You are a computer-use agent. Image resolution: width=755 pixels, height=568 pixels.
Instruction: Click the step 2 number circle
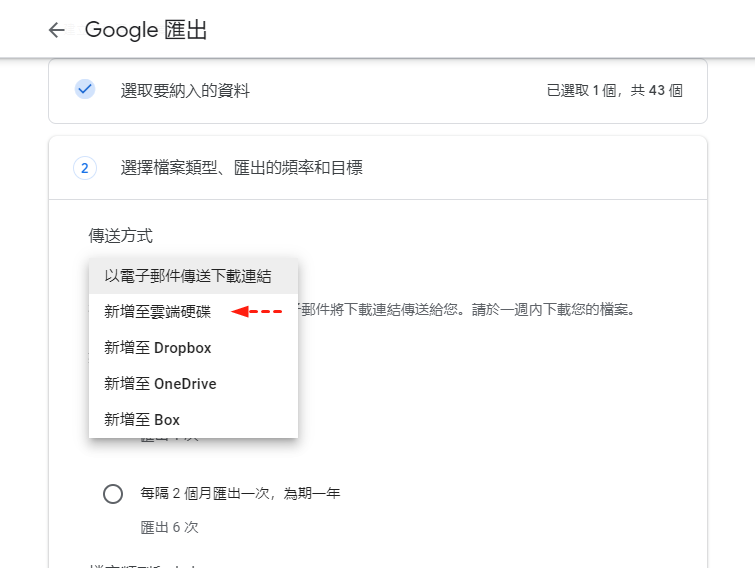(x=85, y=168)
